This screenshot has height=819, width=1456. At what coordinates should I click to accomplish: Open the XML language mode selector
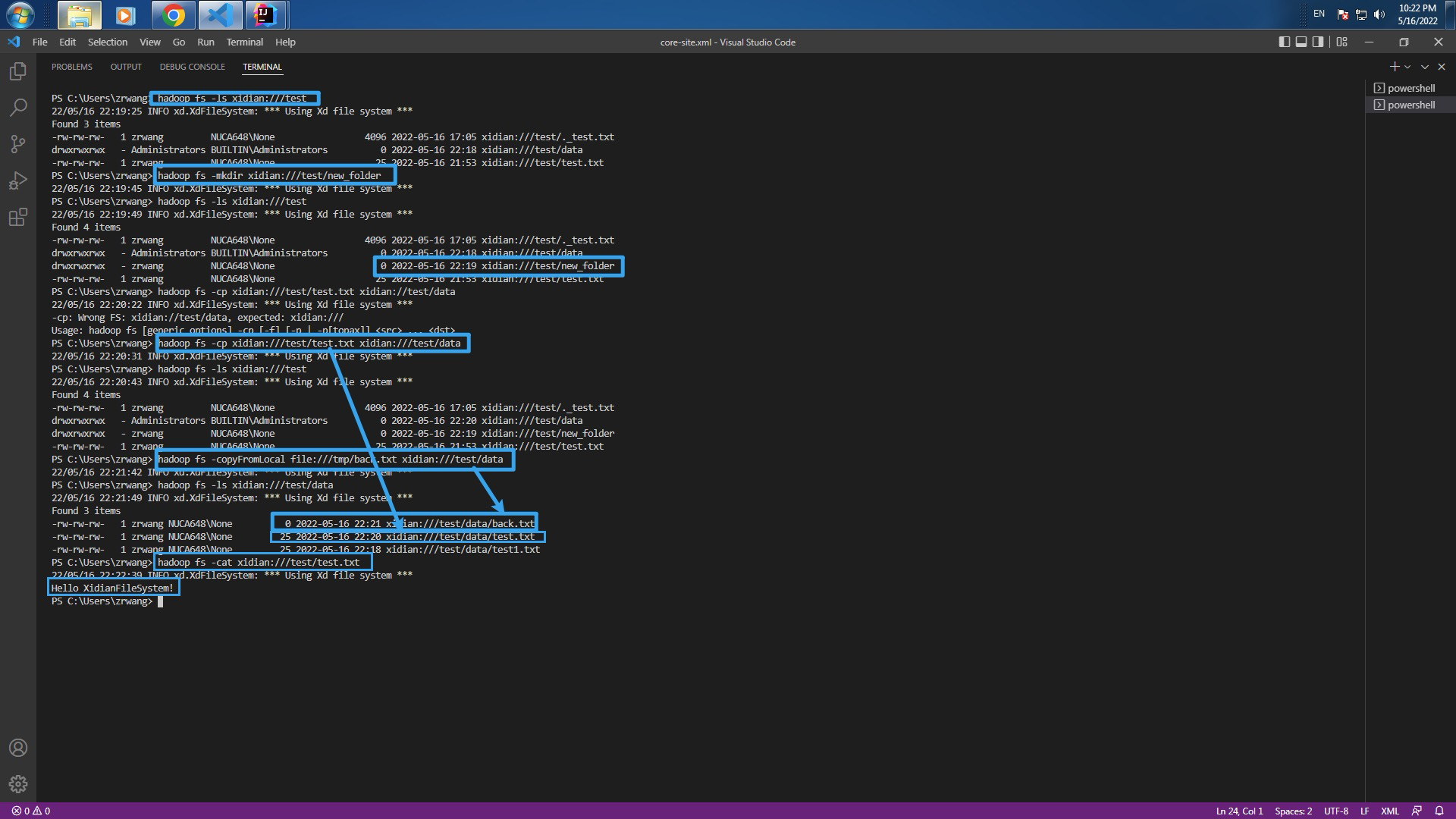coord(1389,811)
